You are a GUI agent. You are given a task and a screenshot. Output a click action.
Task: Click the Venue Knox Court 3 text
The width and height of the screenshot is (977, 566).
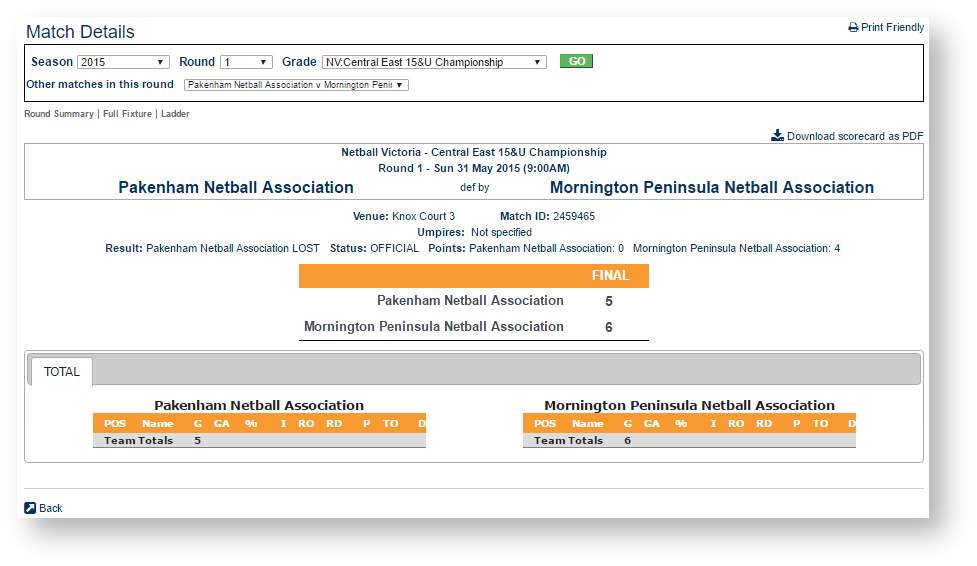coord(404,216)
